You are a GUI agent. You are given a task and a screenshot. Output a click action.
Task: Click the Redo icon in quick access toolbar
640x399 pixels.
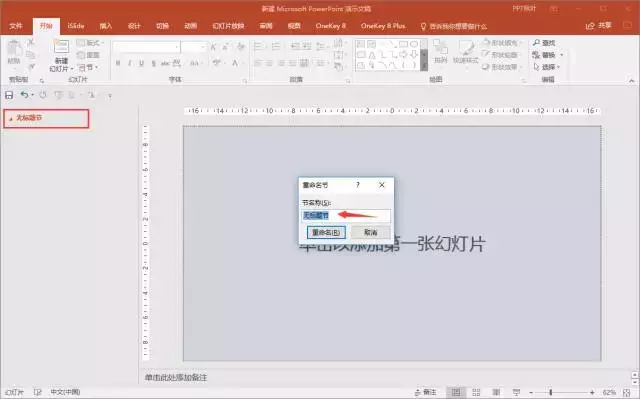[43, 95]
